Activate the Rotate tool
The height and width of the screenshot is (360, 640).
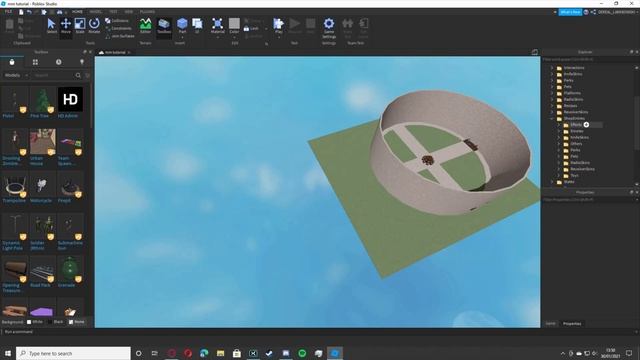pyautogui.click(x=94, y=26)
